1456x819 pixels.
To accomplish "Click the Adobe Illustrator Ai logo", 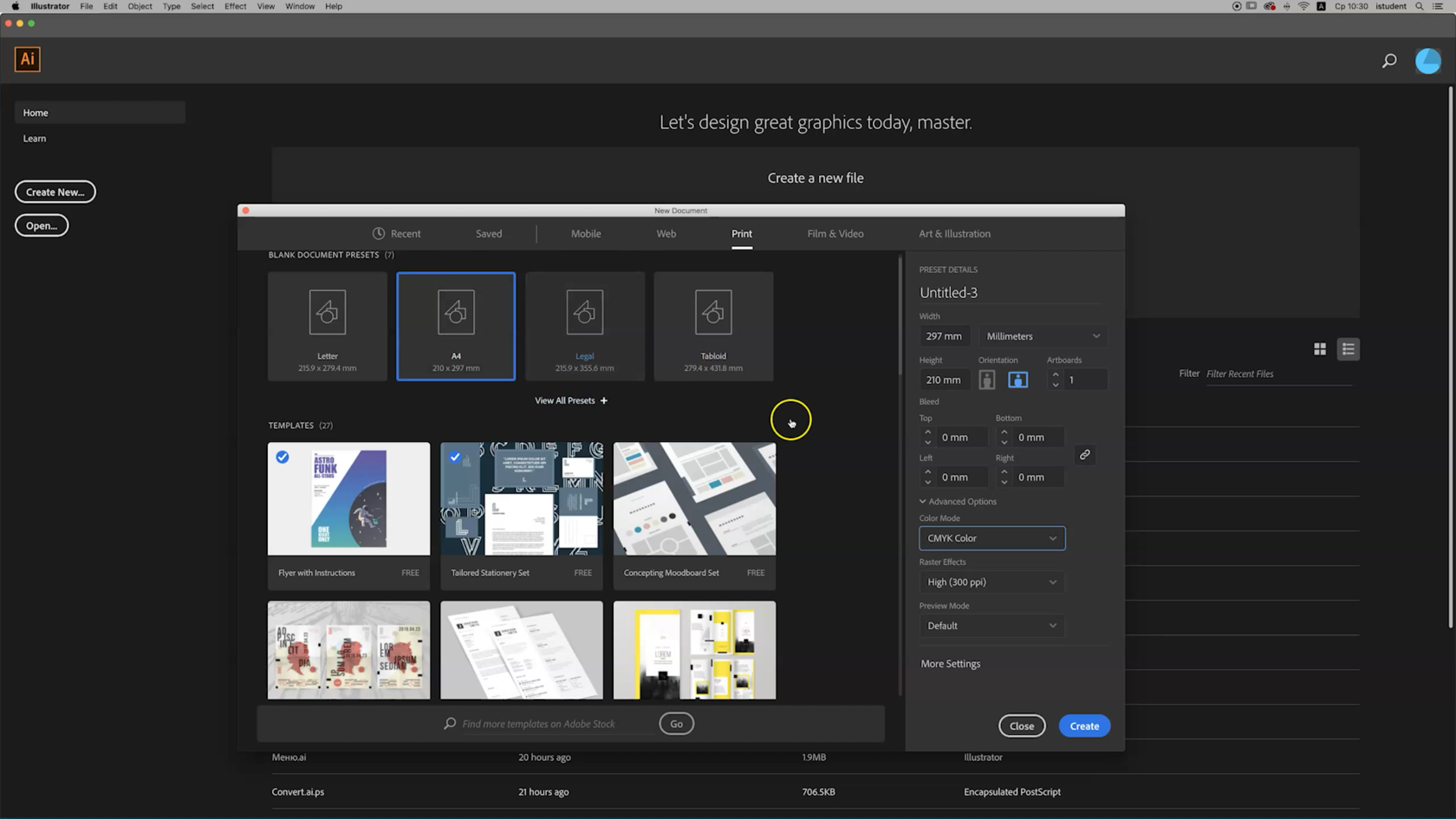I will point(28,59).
